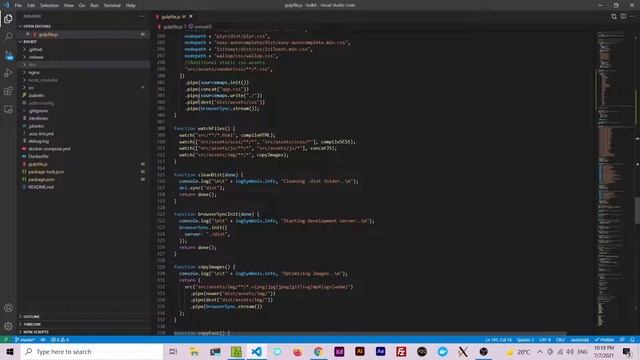Click Prettier in status bar
Viewport: 640px width, 360px height.
coord(604,340)
